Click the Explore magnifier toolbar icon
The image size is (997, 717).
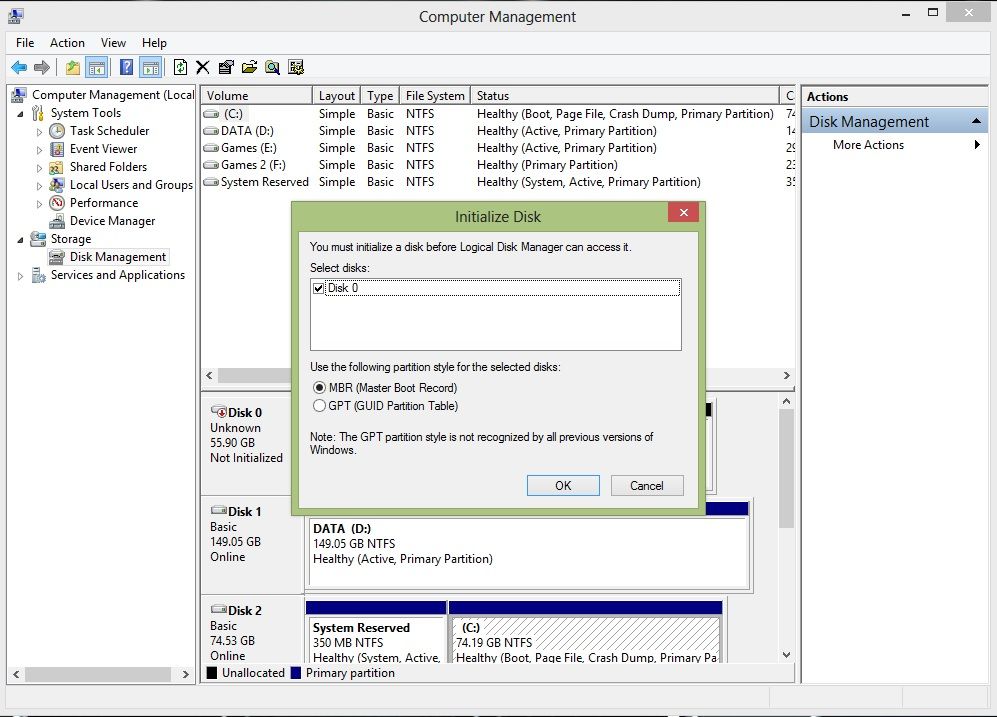tap(273, 67)
